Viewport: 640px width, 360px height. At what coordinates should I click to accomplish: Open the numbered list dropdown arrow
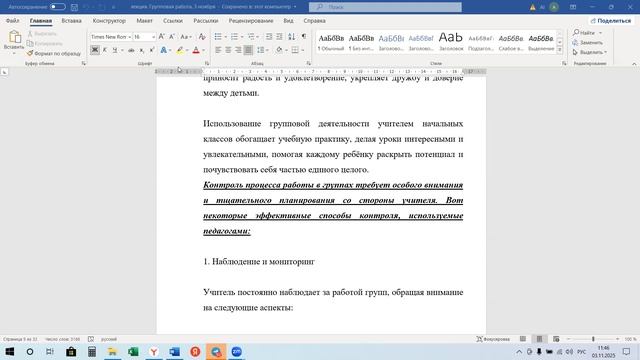(242, 37)
